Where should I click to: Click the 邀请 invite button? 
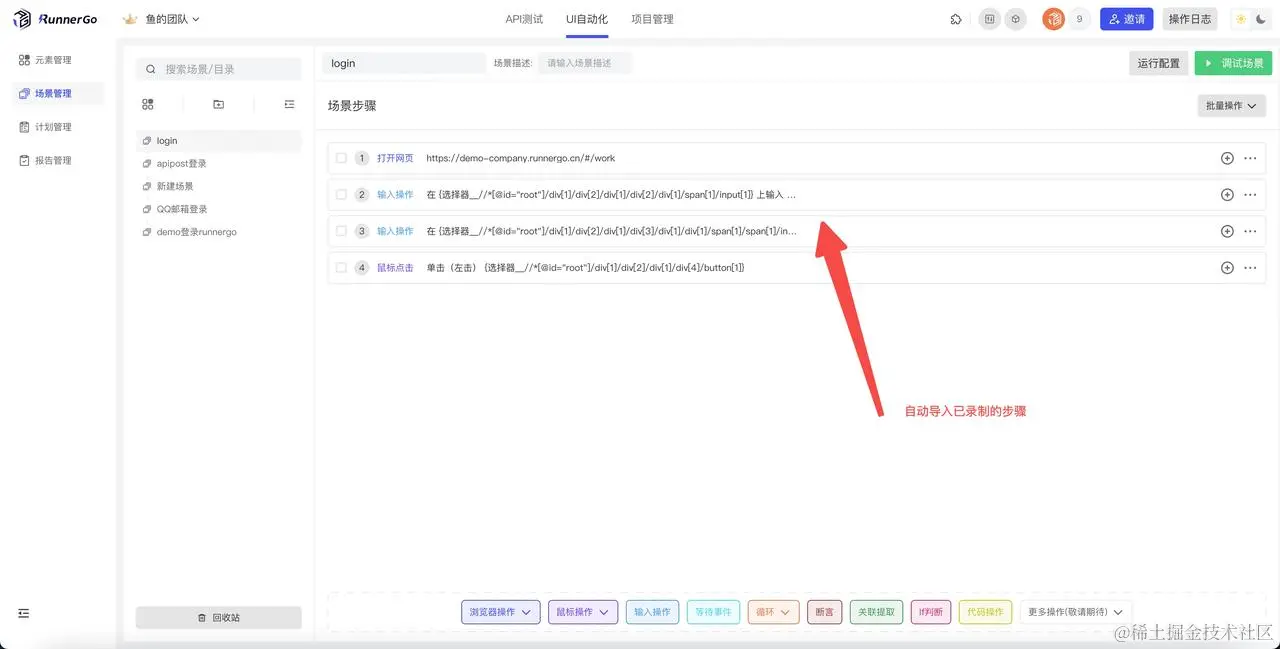pyautogui.click(x=1127, y=19)
